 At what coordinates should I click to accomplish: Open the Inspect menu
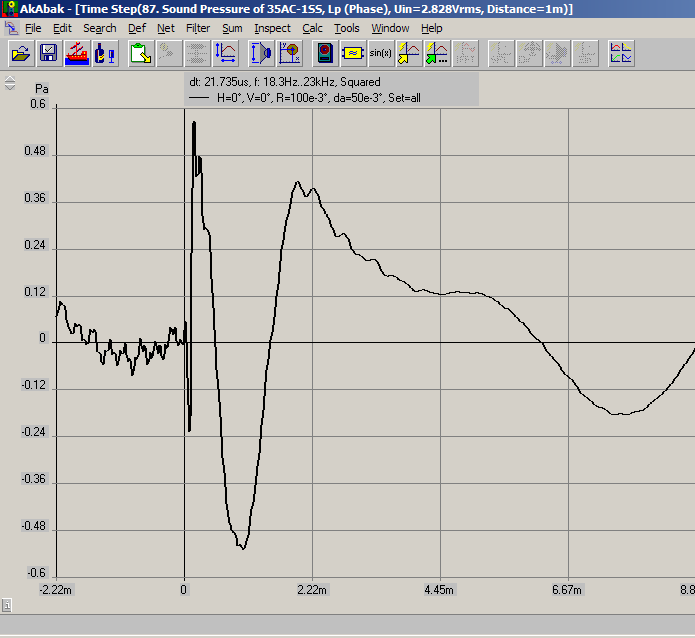[272, 28]
